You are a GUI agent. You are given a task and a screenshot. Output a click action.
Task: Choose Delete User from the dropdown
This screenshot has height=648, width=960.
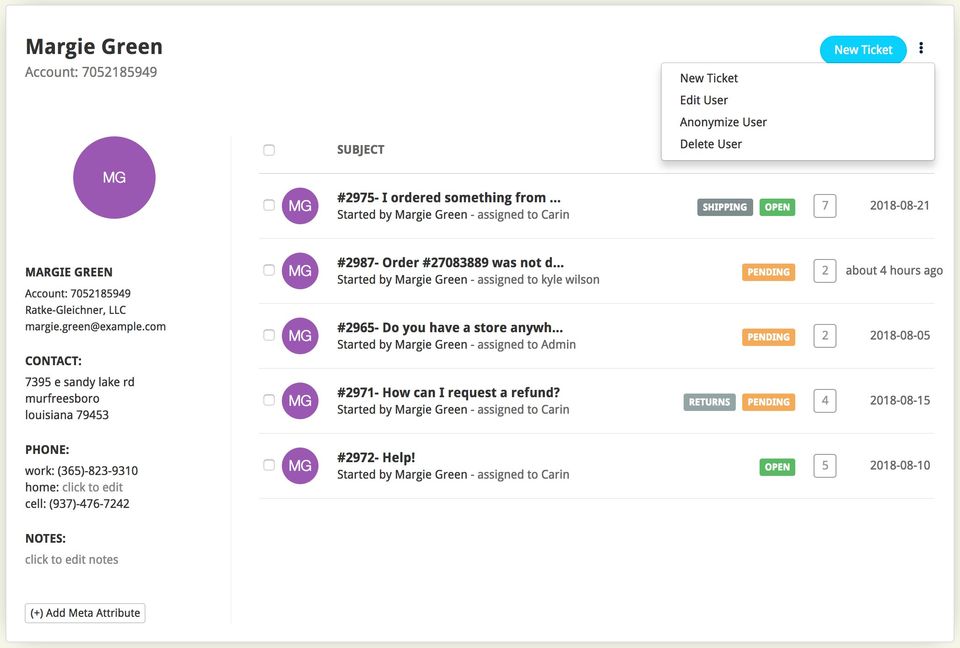[x=711, y=144]
